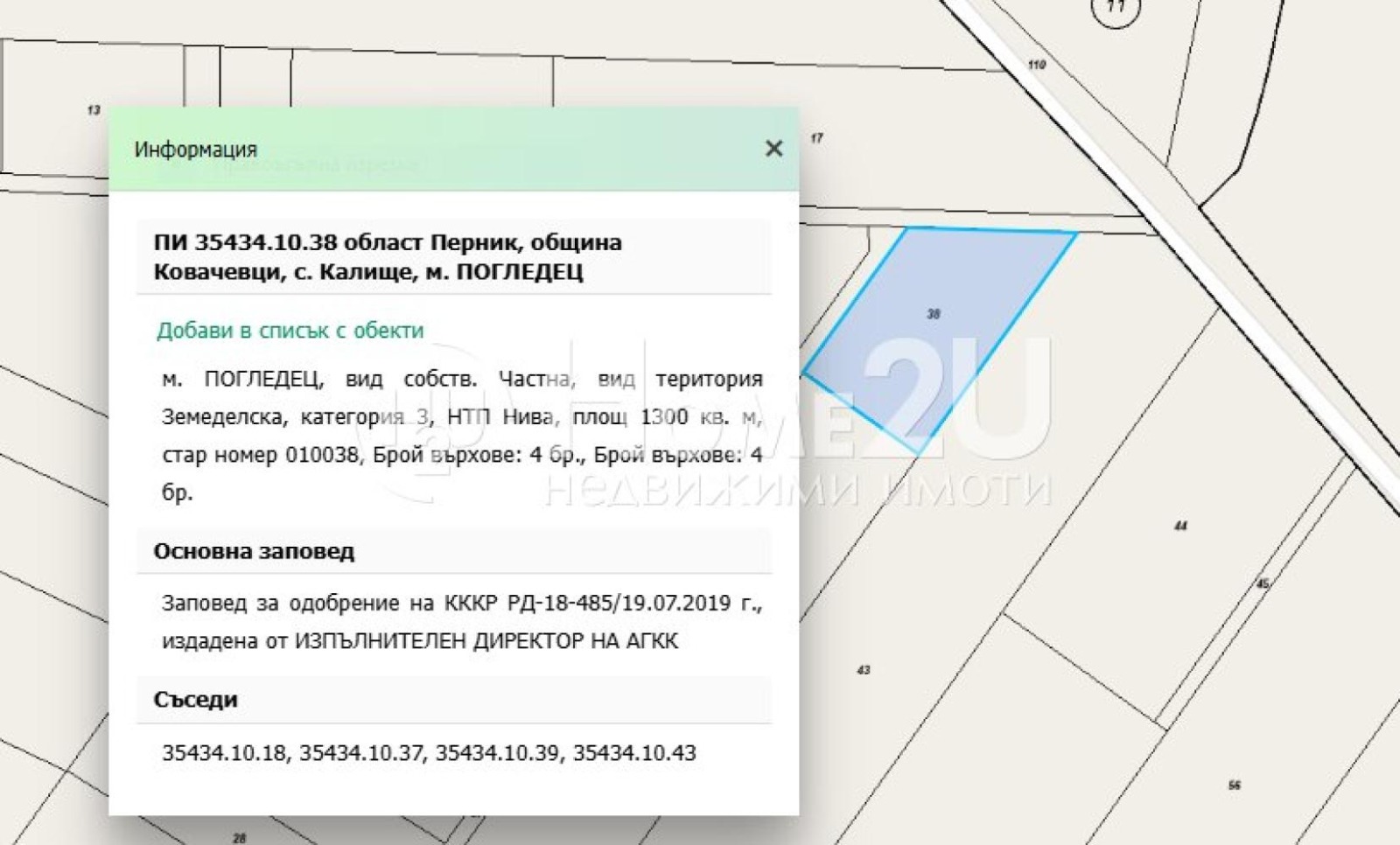Image resolution: width=1400 pixels, height=845 pixels.
Task: Click neighbor identifier 35434.10.43
Action: point(634,753)
